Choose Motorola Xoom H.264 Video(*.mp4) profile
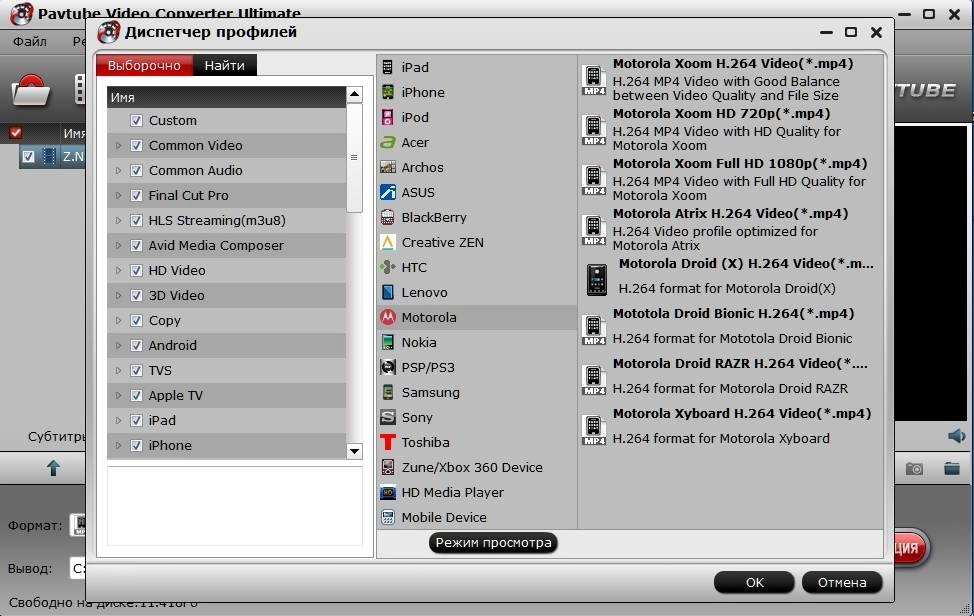 [x=730, y=79]
